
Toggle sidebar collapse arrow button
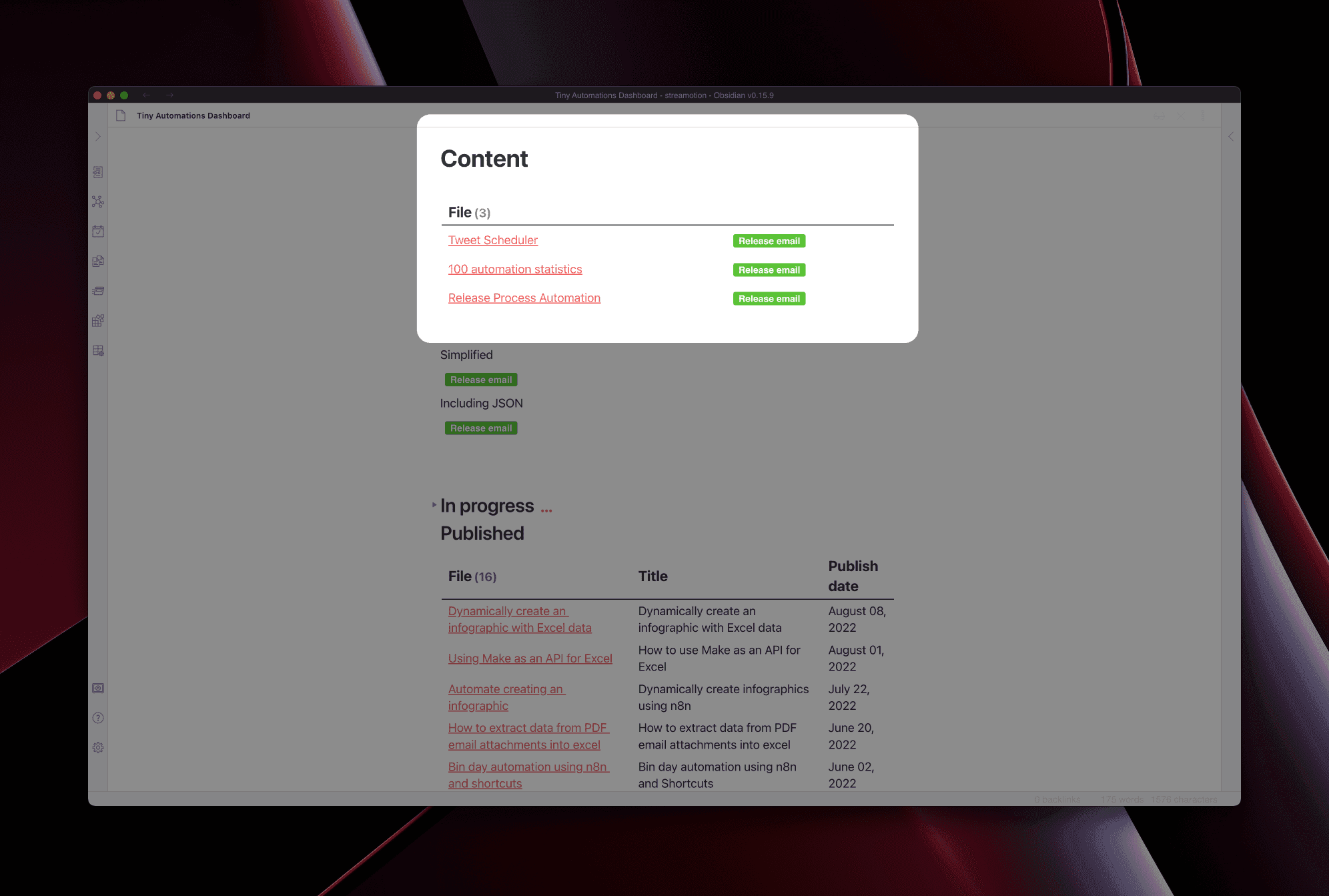(99, 136)
